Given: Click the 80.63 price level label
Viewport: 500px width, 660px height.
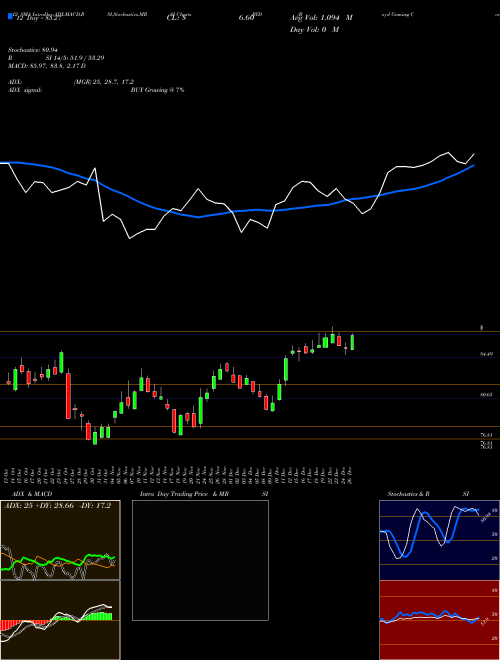Looking at the screenshot, I should pos(487,395).
